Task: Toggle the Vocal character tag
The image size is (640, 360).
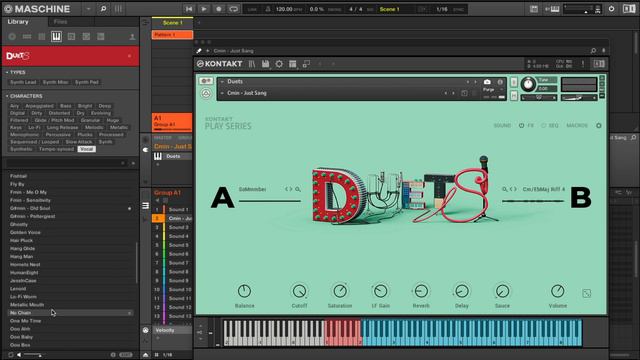Action: [87, 149]
